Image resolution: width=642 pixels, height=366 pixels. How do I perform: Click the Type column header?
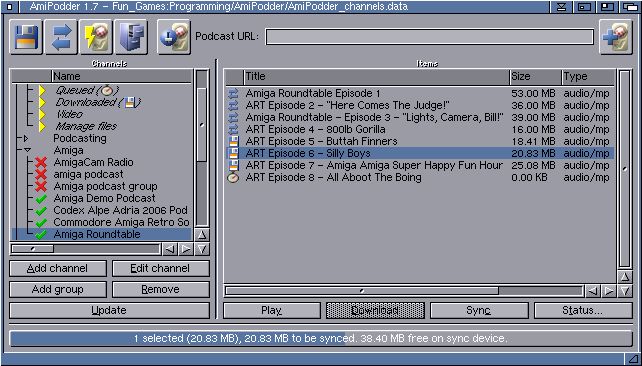coord(588,77)
